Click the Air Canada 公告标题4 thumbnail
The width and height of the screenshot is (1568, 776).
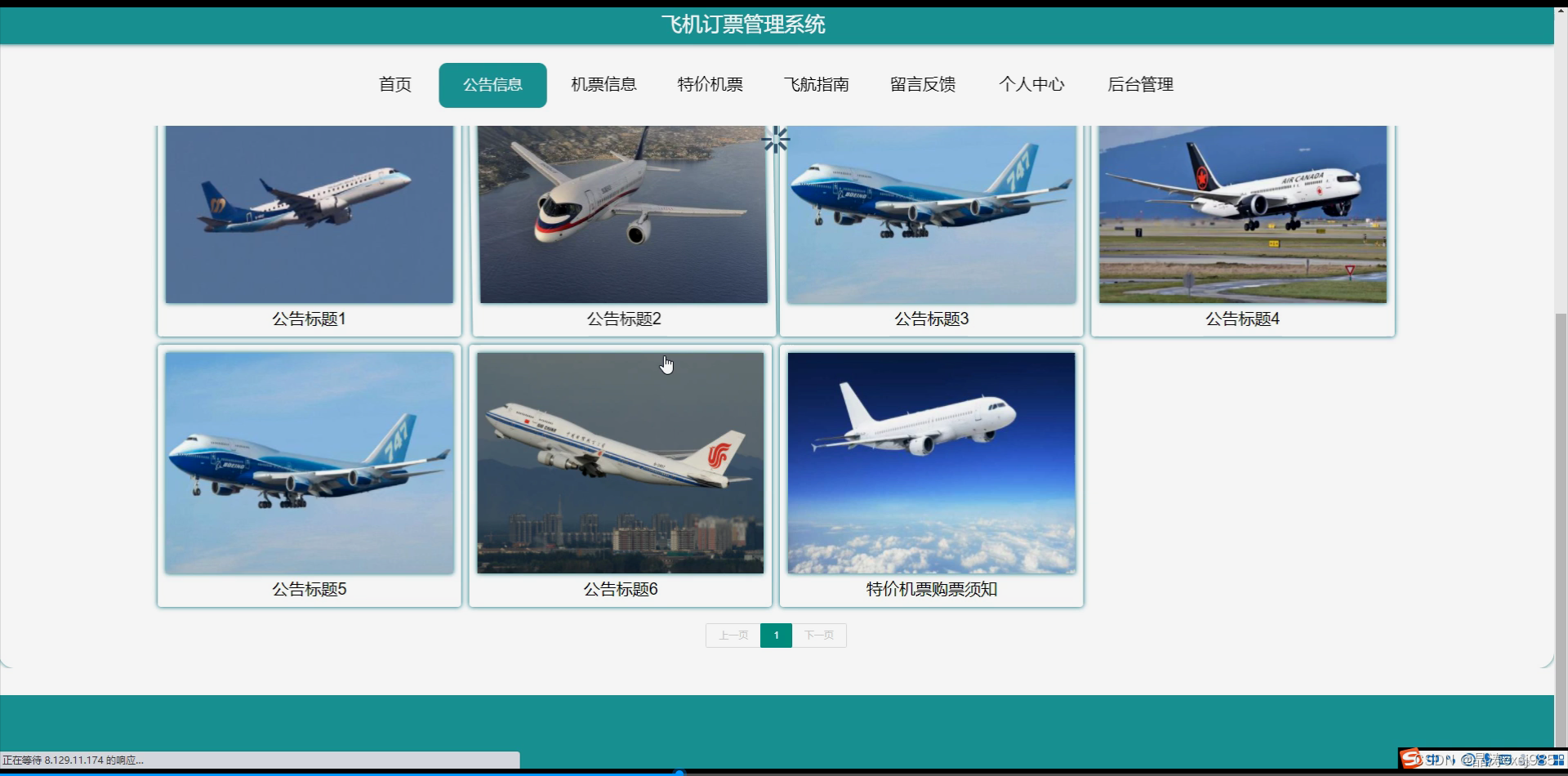pos(1242,214)
